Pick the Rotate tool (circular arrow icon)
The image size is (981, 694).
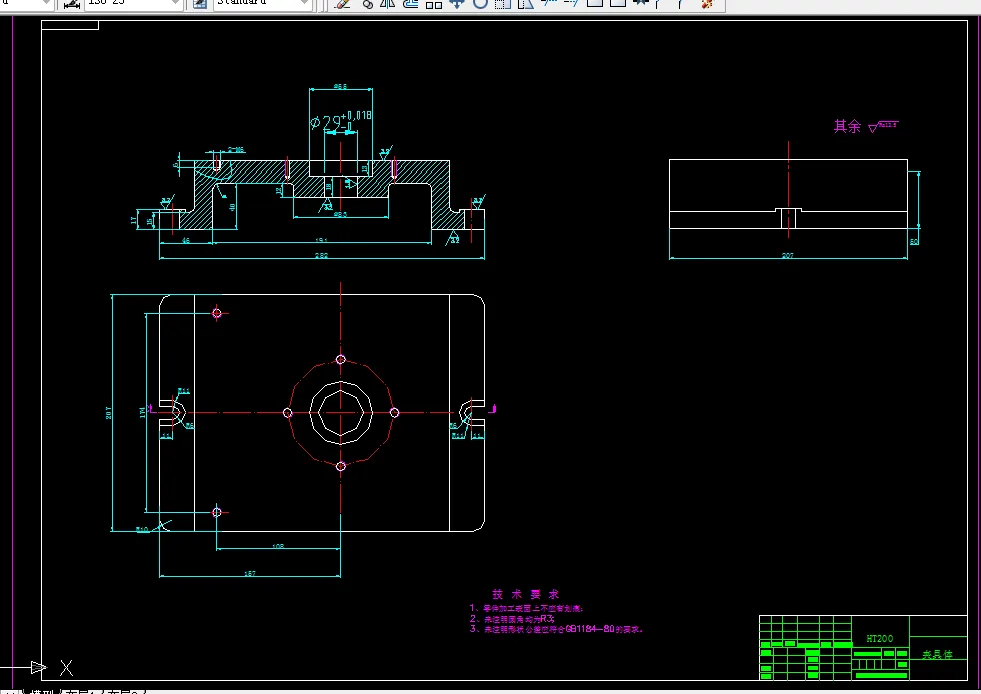[480, 4]
